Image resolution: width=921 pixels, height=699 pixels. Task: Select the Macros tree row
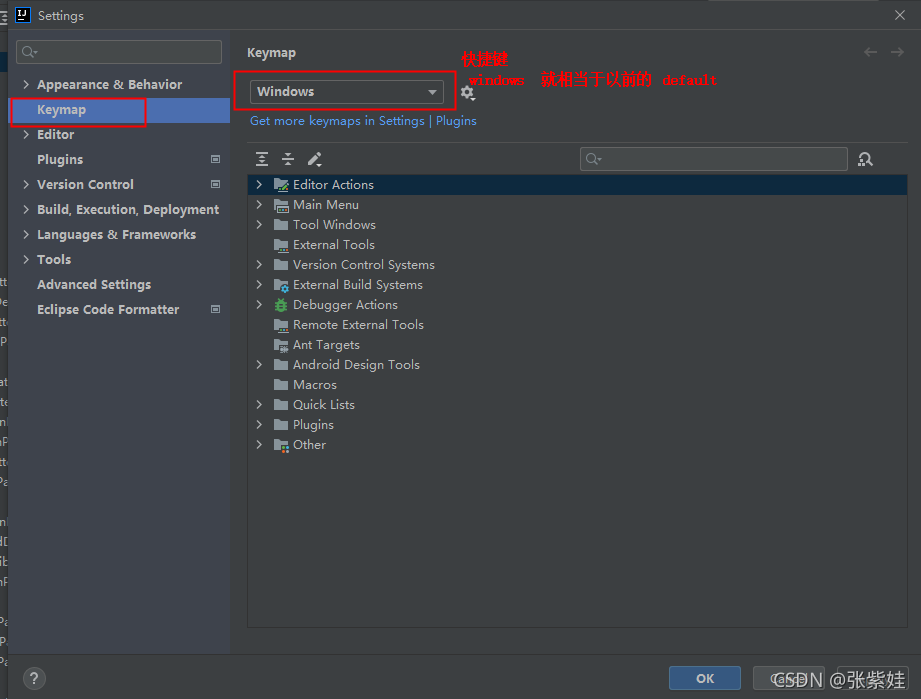(577, 385)
